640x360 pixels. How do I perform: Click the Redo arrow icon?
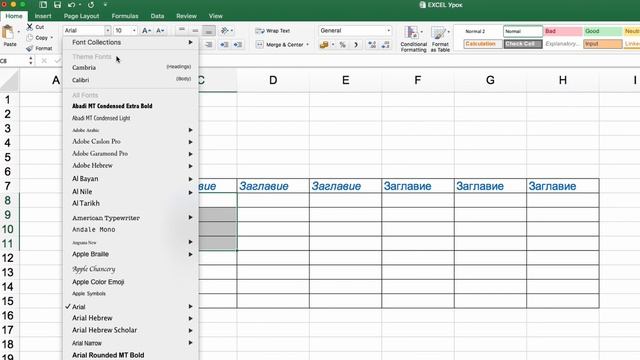coord(91,5)
